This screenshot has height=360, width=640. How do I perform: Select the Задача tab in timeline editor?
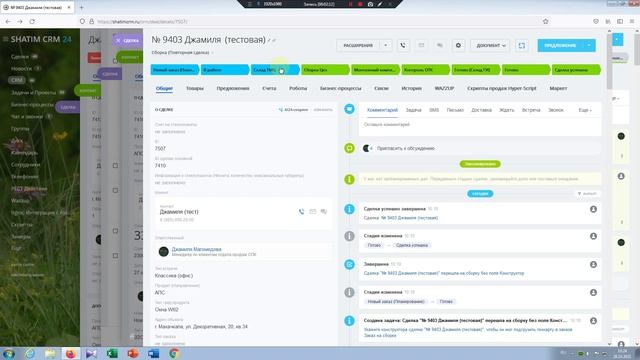[x=413, y=110]
